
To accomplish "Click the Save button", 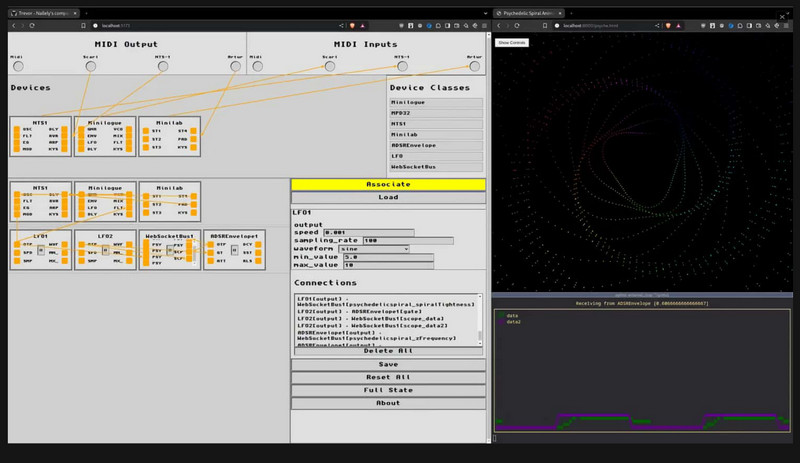I will click(x=388, y=364).
